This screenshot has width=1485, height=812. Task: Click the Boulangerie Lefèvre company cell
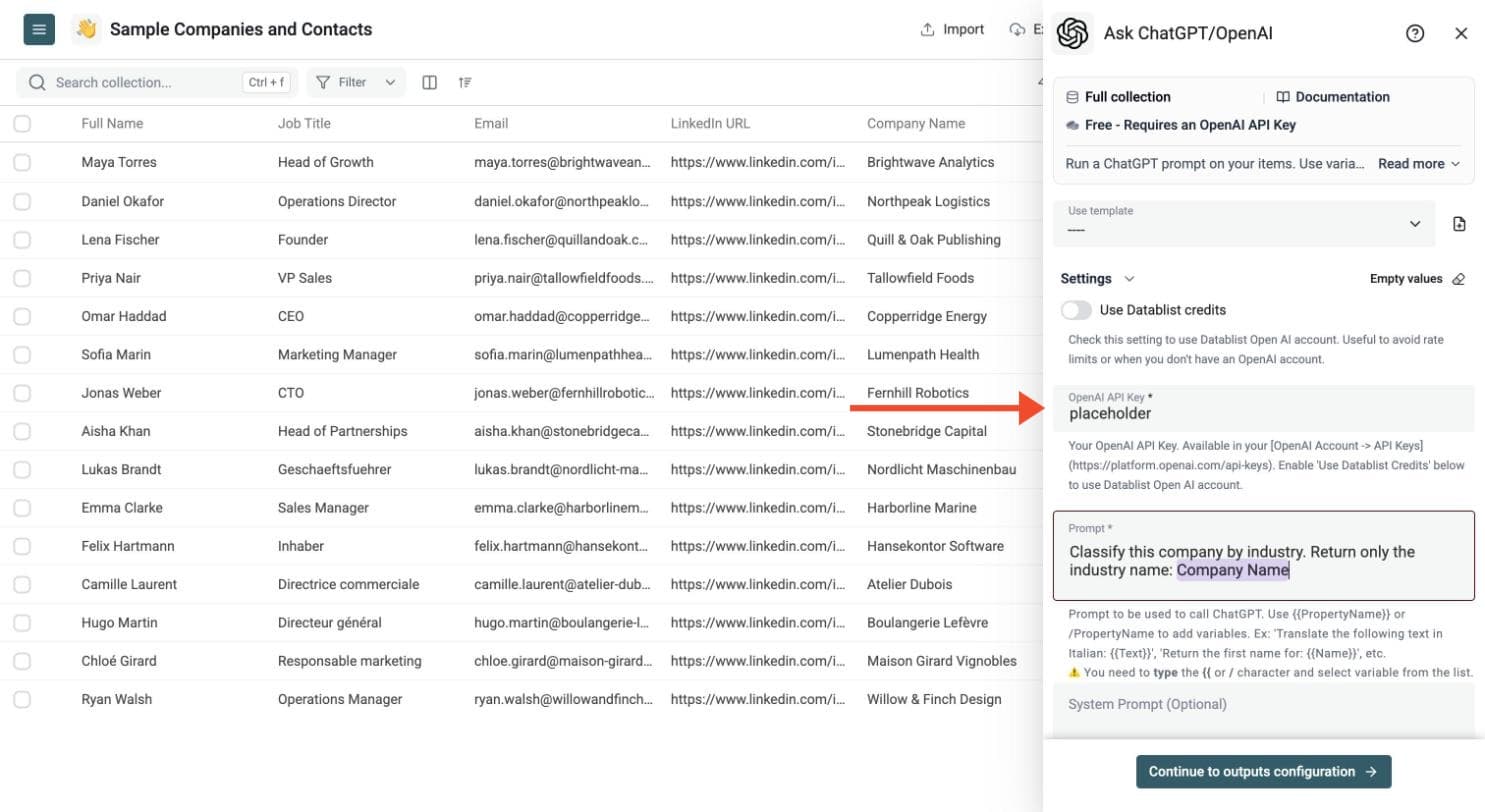[x=927, y=622]
